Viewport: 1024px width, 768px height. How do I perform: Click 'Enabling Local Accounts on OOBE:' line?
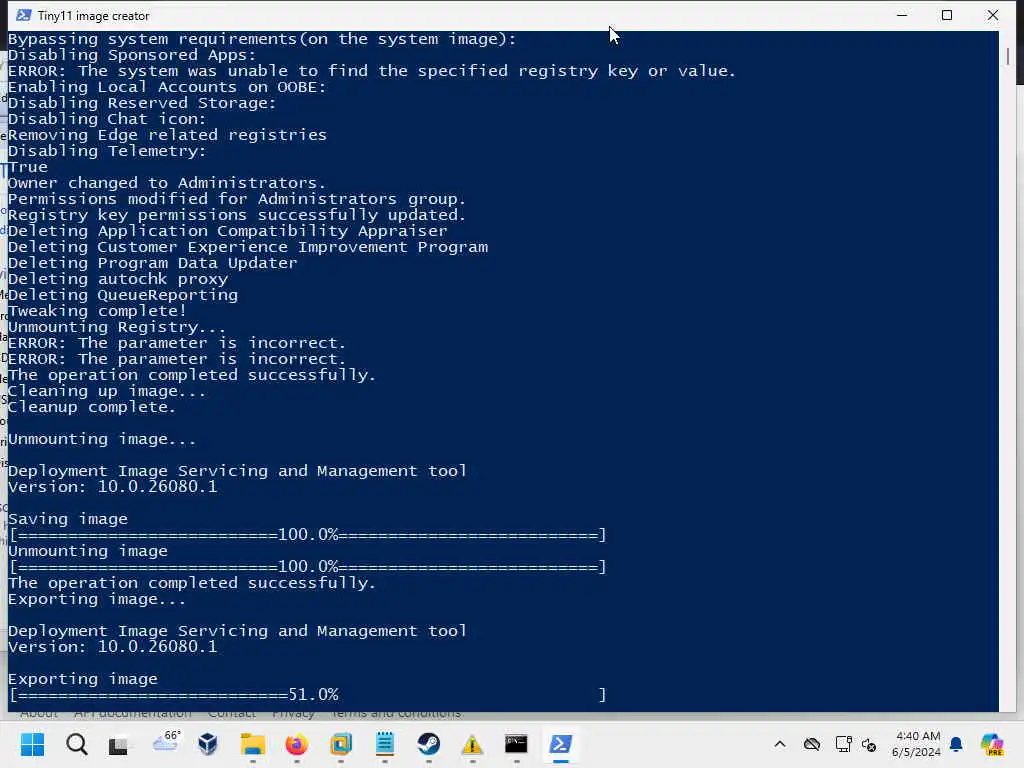click(167, 87)
